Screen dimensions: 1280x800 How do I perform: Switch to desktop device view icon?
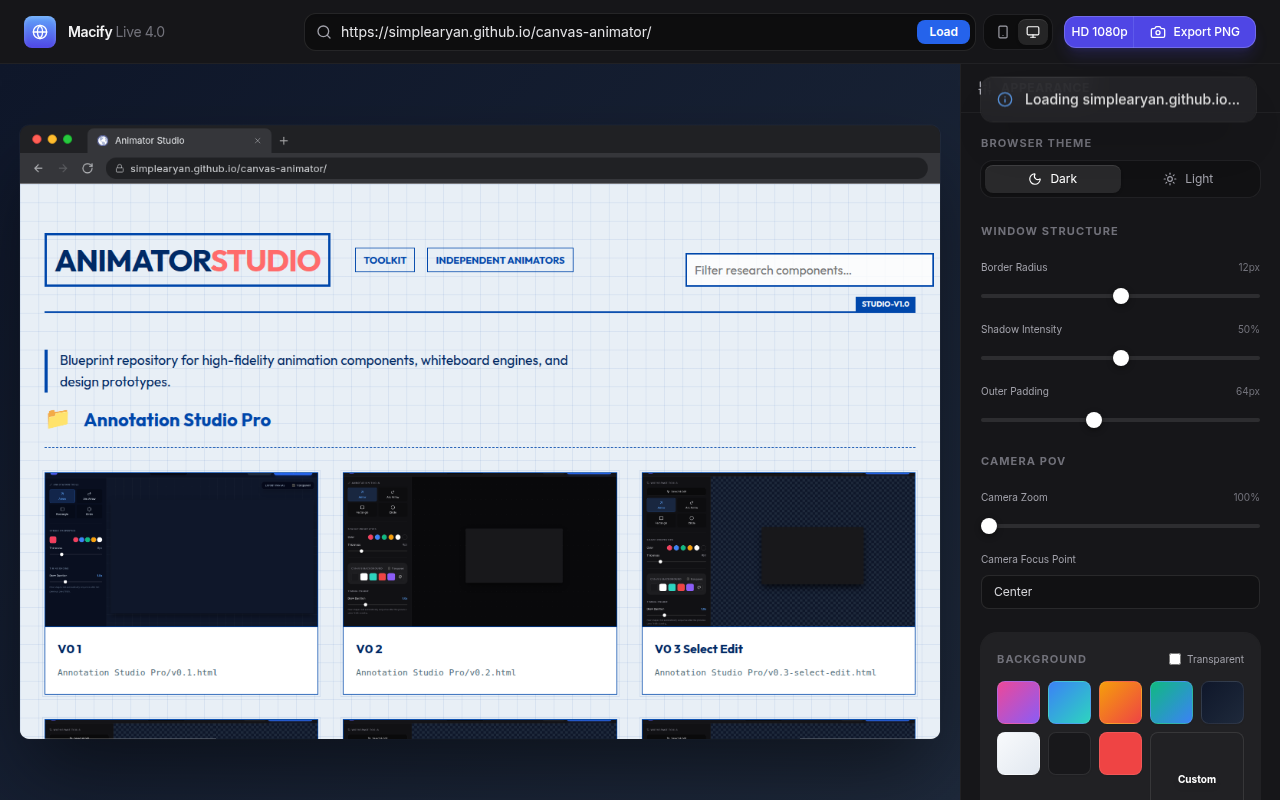coord(1033,32)
